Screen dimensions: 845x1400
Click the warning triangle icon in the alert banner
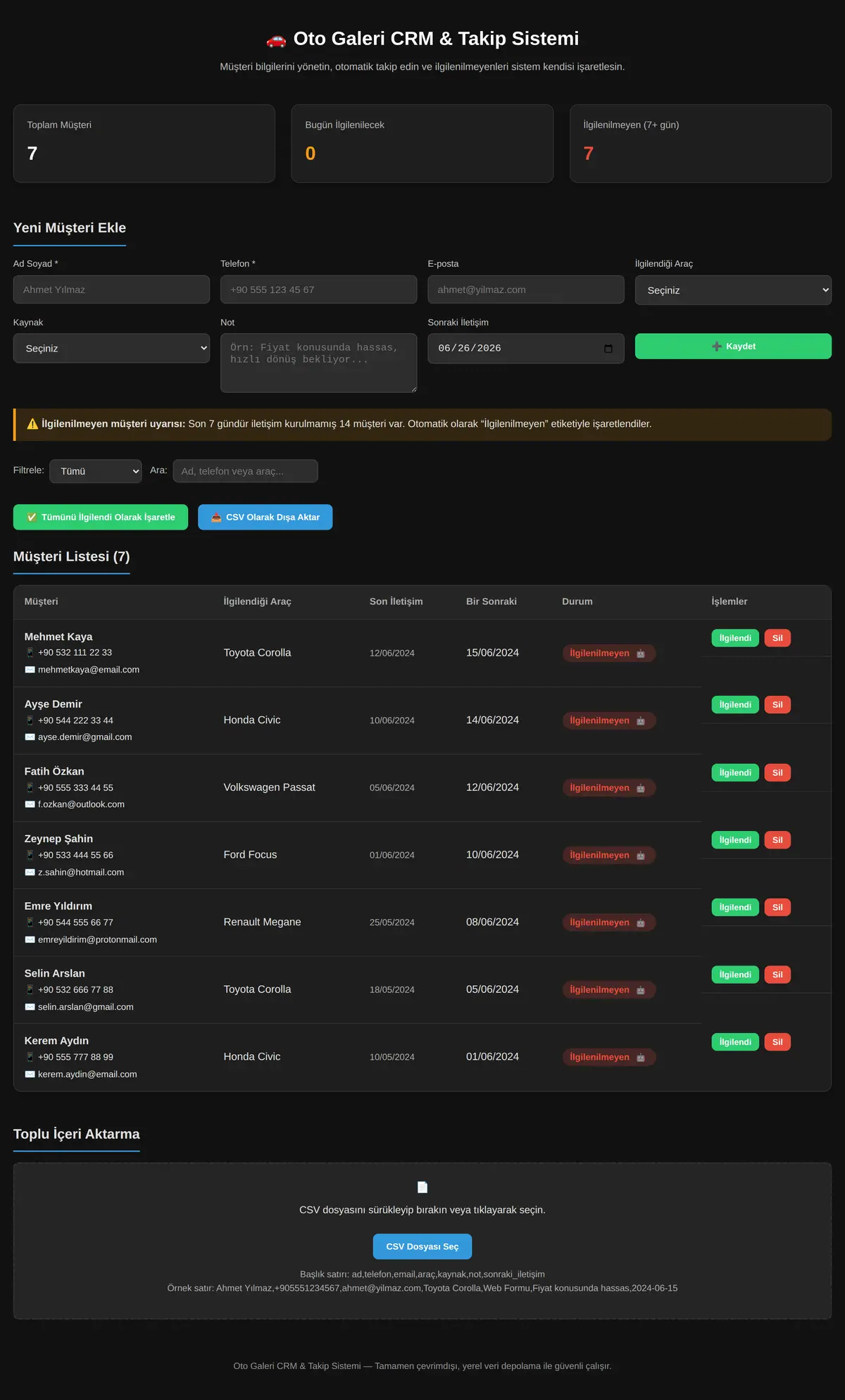point(32,424)
